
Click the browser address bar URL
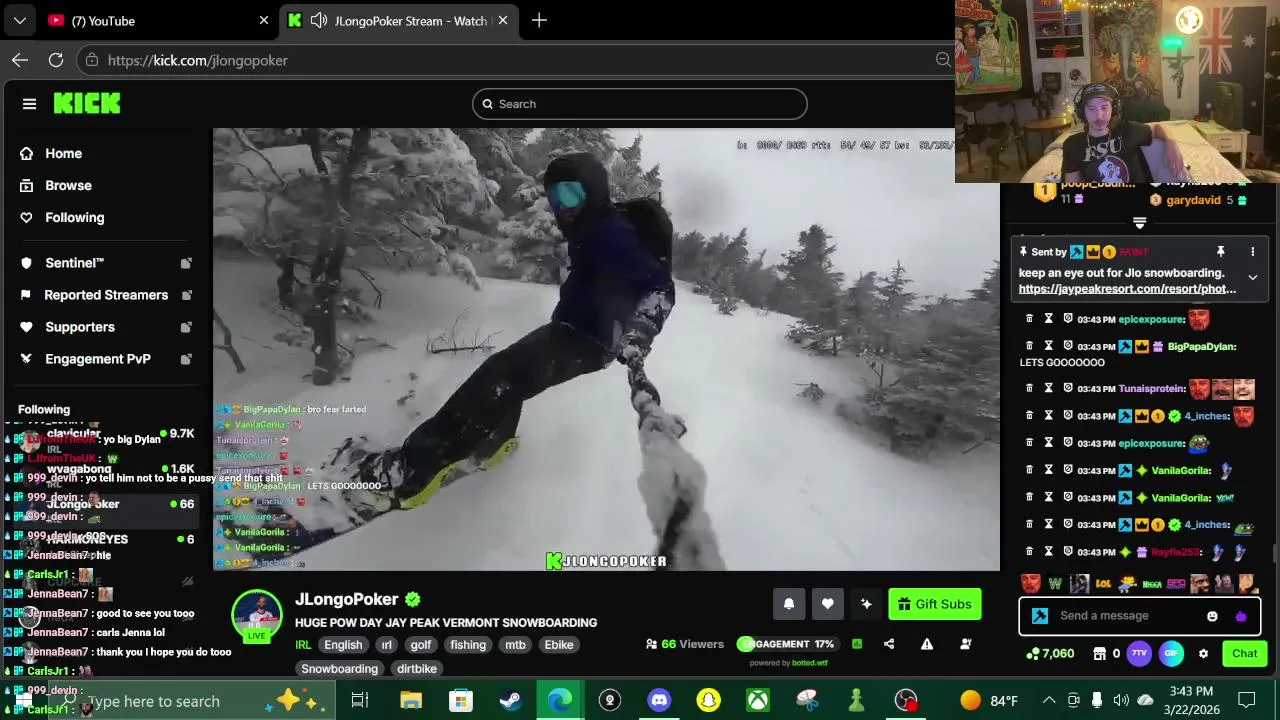pyautogui.click(x=198, y=60)
